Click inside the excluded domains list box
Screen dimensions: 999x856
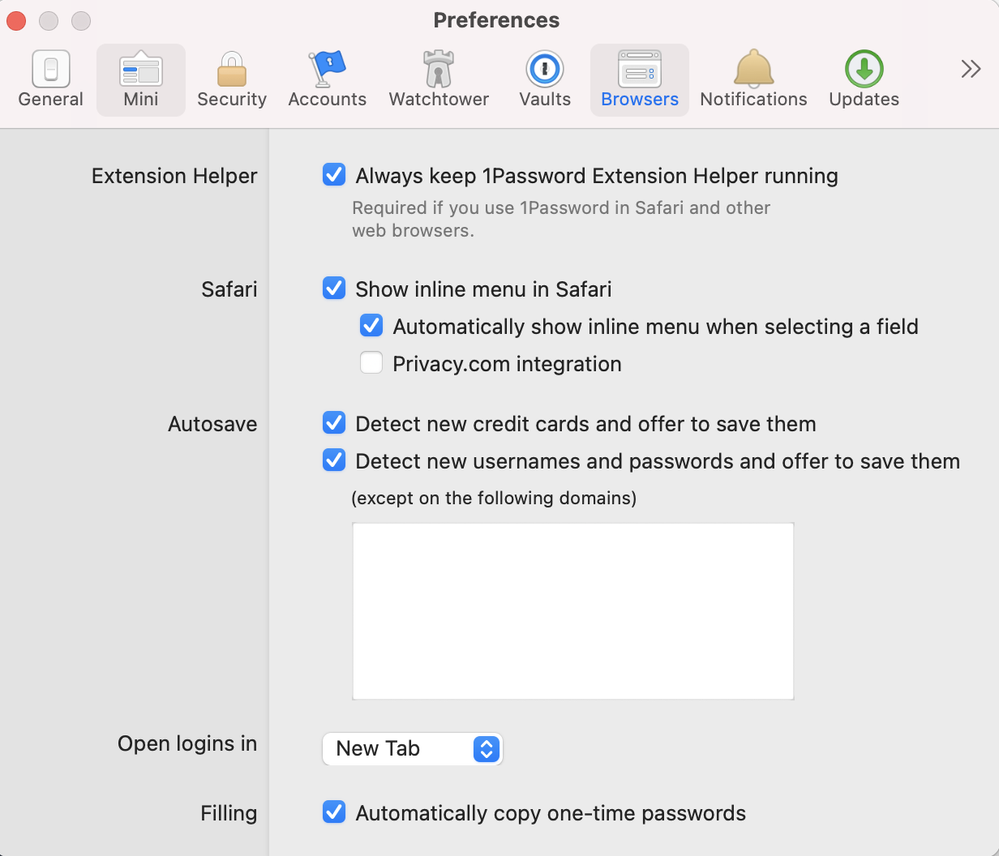[573, 611]
